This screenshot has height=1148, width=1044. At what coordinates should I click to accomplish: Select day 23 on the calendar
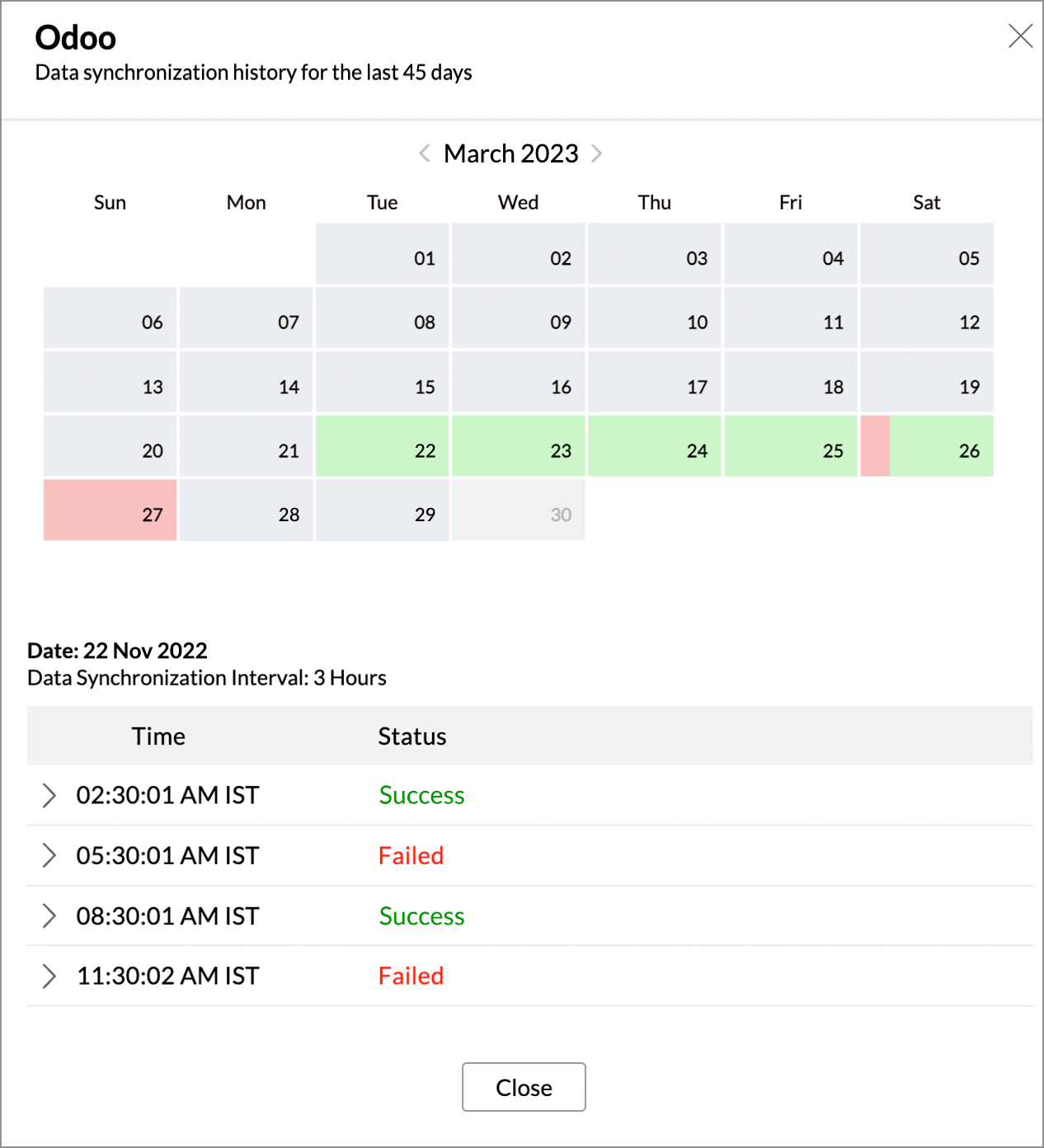point(519,446)
